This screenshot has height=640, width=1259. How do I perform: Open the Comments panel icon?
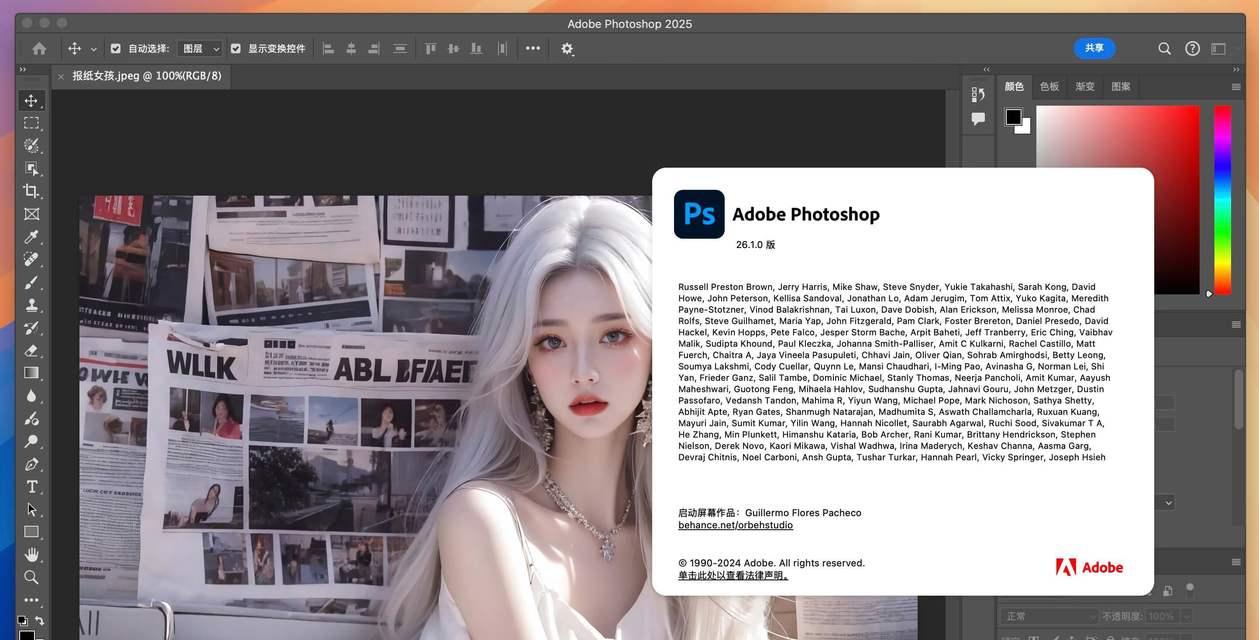[x=978, y=118]
